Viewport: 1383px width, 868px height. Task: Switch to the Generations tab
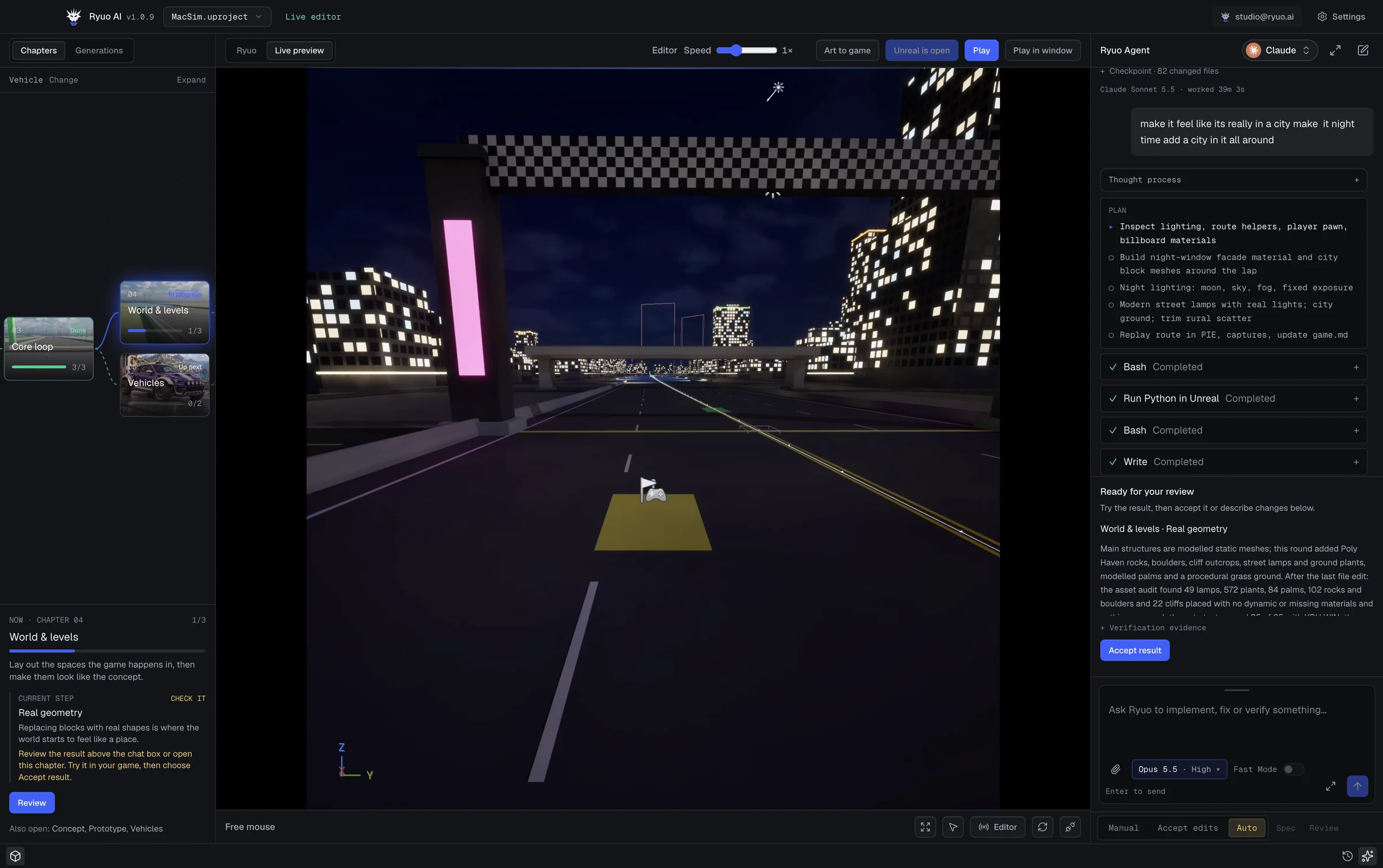tap(99, 51)
